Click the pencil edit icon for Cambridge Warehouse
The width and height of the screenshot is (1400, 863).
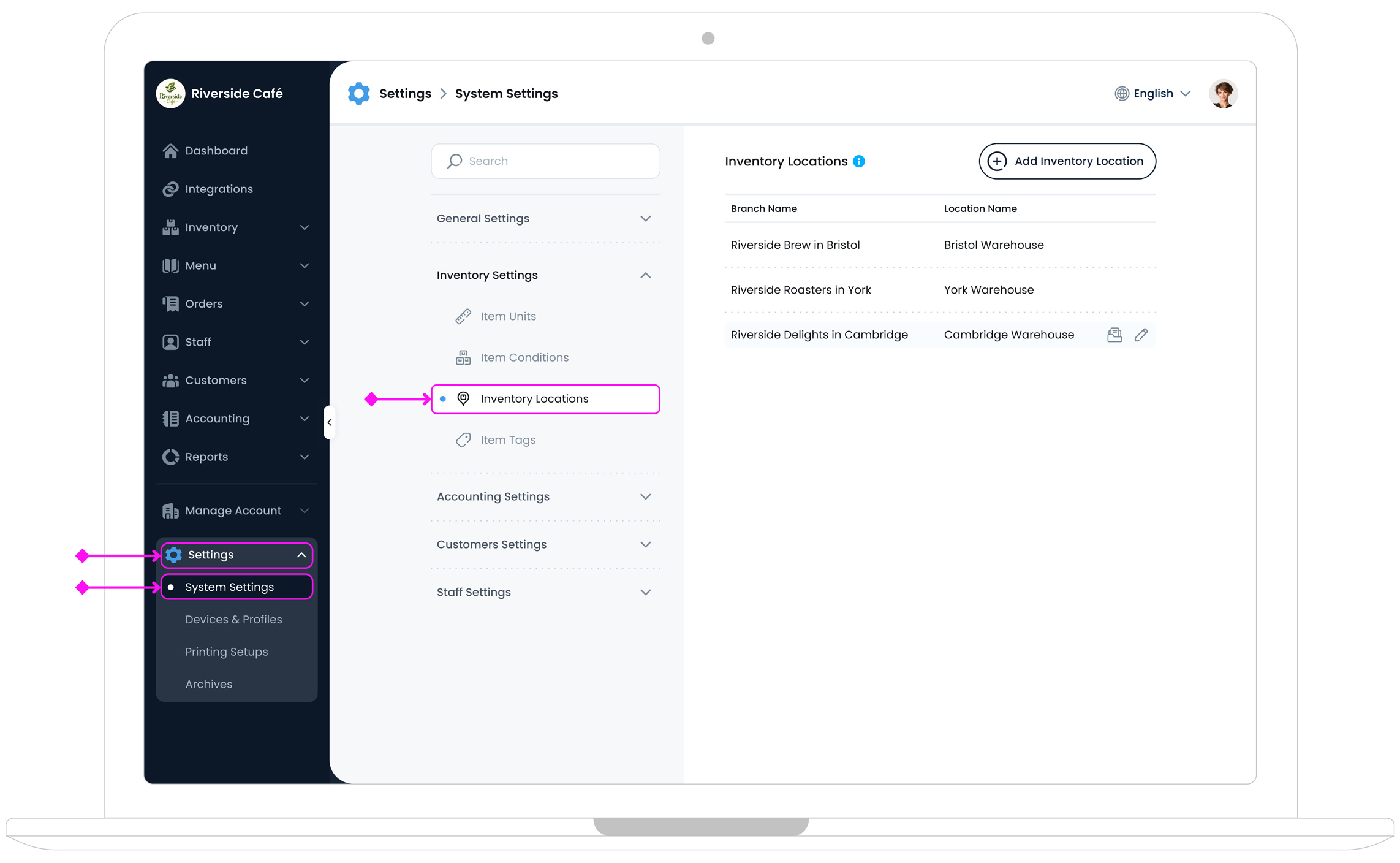pos(1140,335)
